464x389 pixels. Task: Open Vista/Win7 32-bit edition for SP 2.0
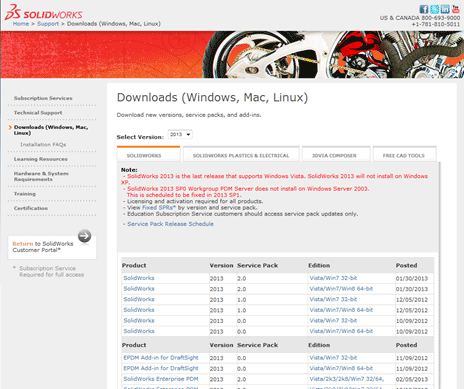[333, 278]
